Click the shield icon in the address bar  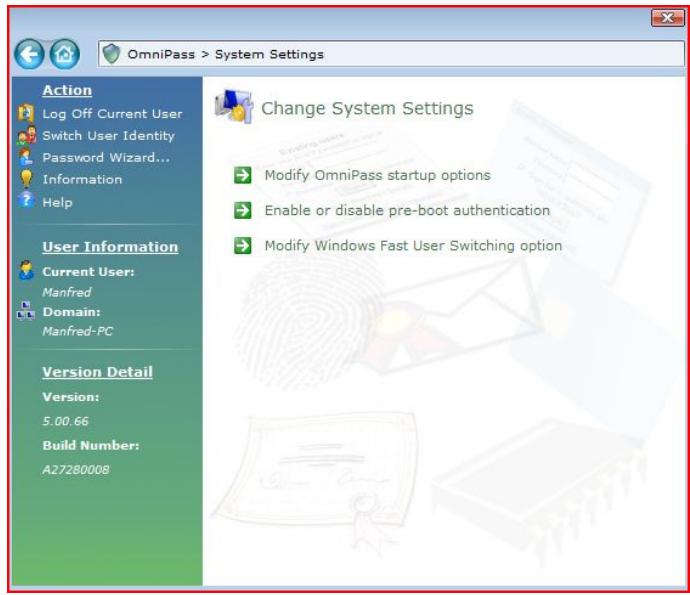click(111, 54)
